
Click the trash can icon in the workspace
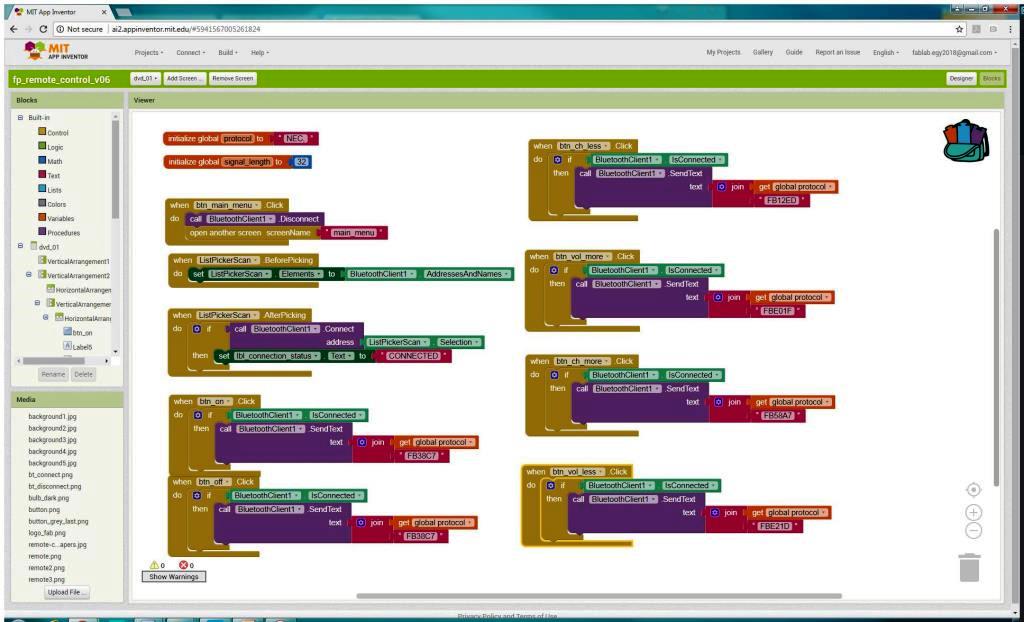click(970, 567)
